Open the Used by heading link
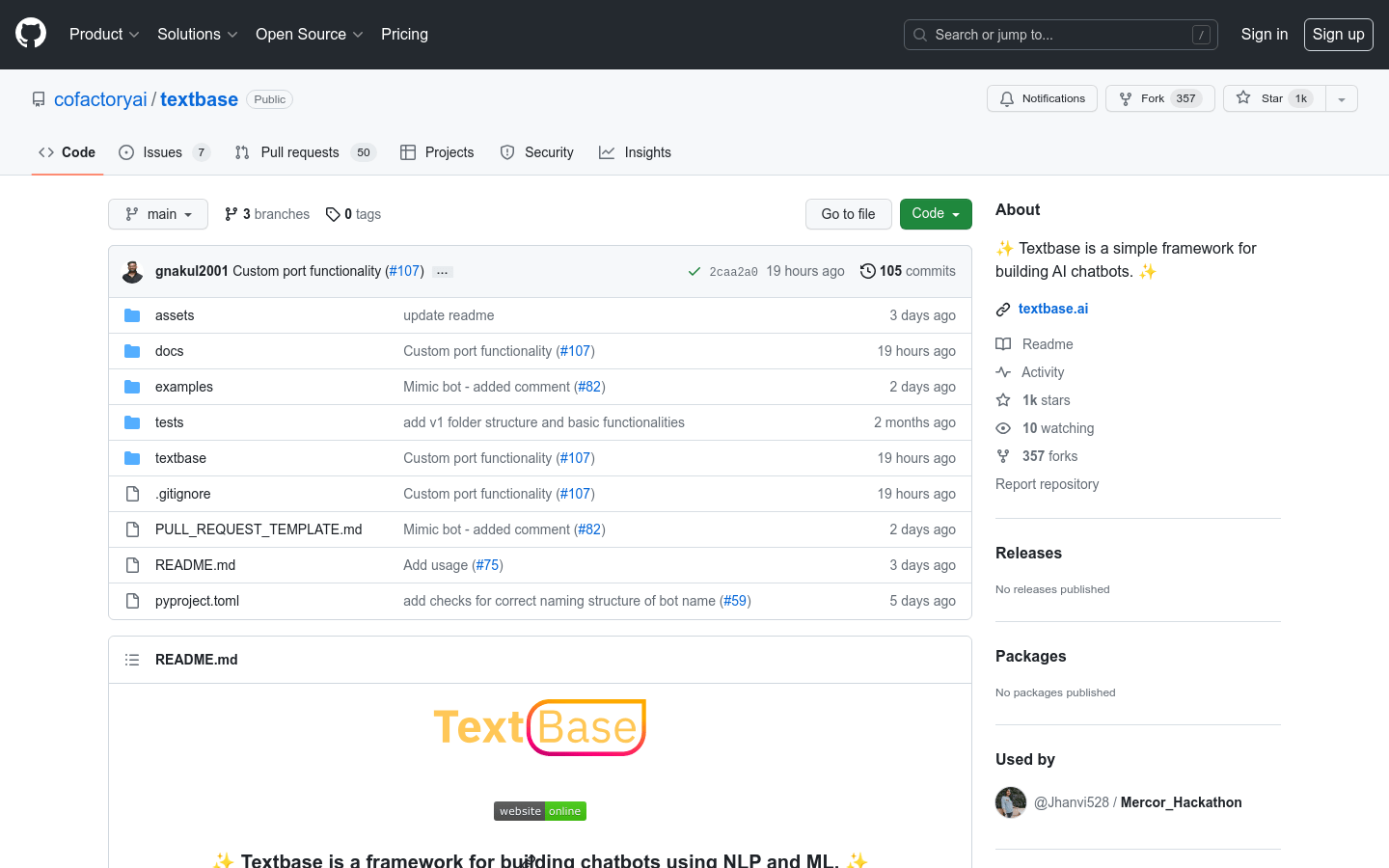The image size is (1389, 868). pos(1025,759)
